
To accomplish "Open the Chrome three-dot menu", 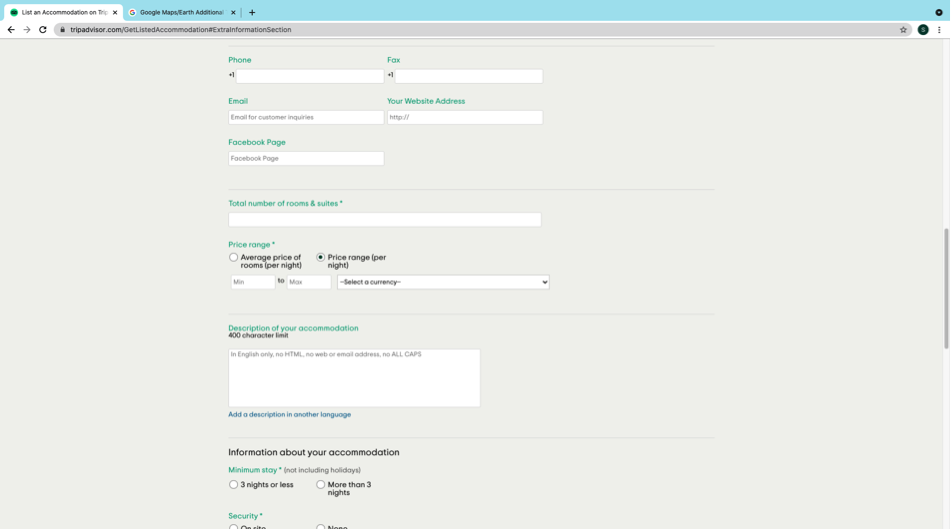I will (939, 30).
